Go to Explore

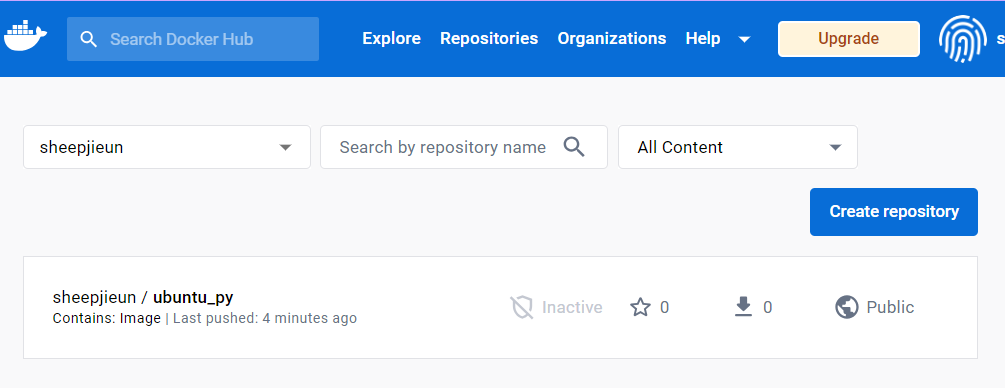click(392, 38)
